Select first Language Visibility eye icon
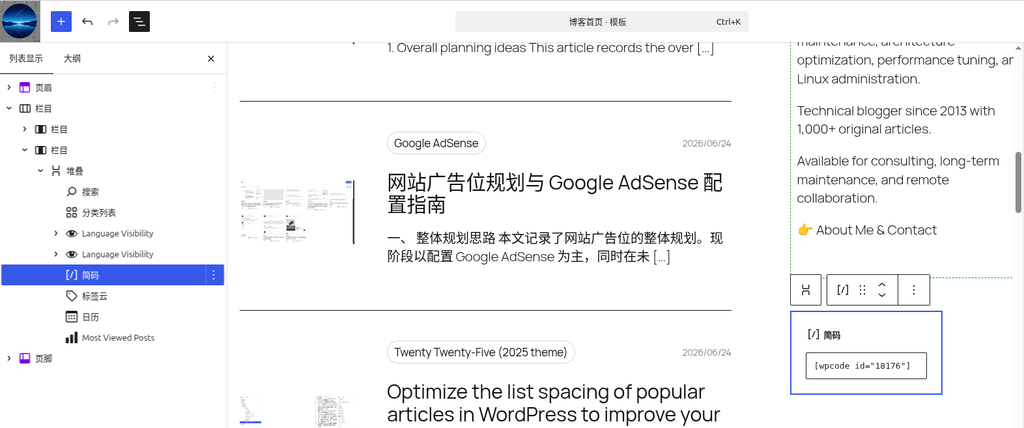The height and width of the screenshot is (428, 1024). tap(72, 233)
